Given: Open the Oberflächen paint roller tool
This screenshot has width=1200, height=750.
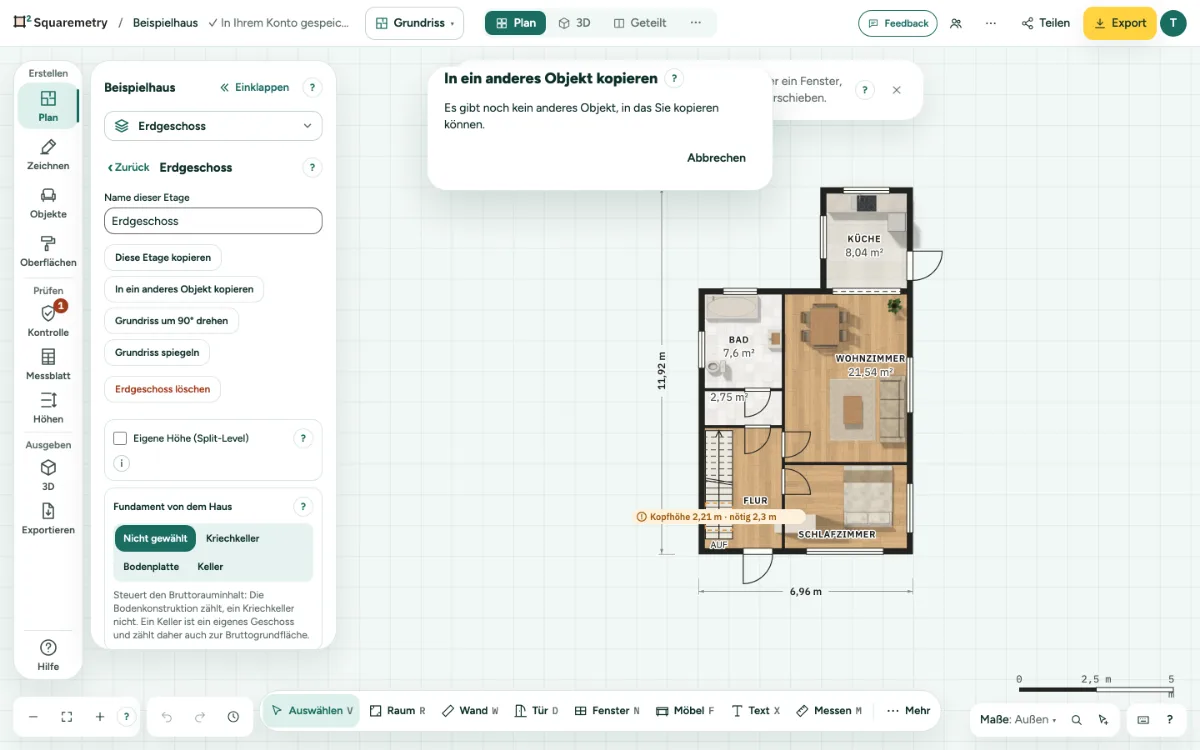Looking at the screenshot, I should (x=48, y=251).
